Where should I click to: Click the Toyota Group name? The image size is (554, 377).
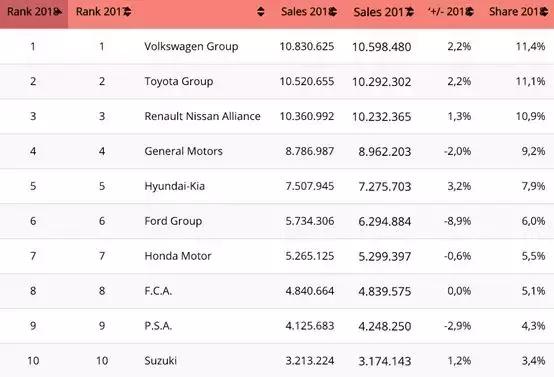[x=179, y=82]
